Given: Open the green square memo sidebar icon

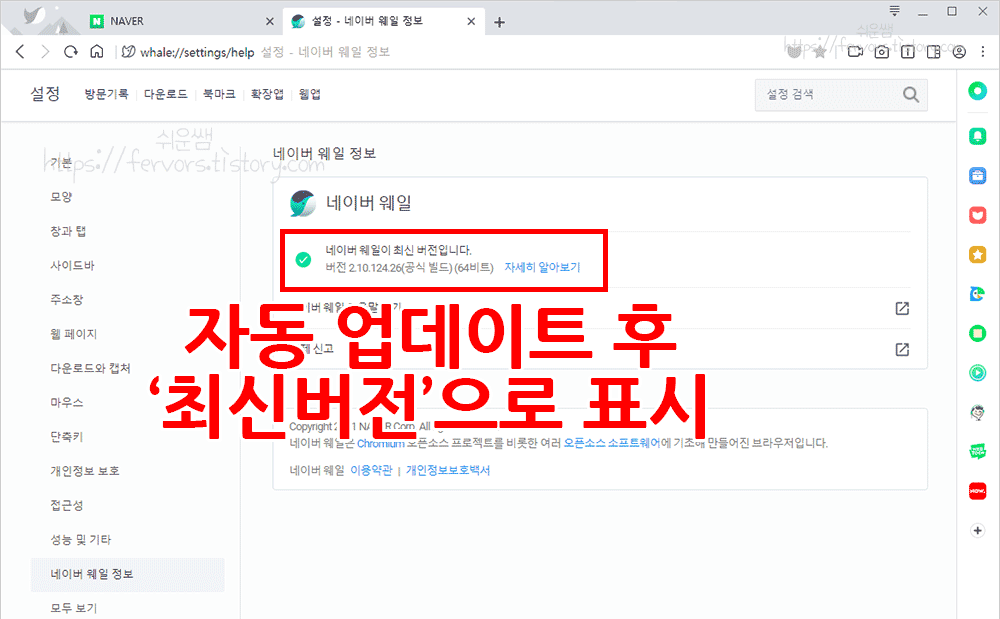Looking at the screenshot, I should point(978,333).
